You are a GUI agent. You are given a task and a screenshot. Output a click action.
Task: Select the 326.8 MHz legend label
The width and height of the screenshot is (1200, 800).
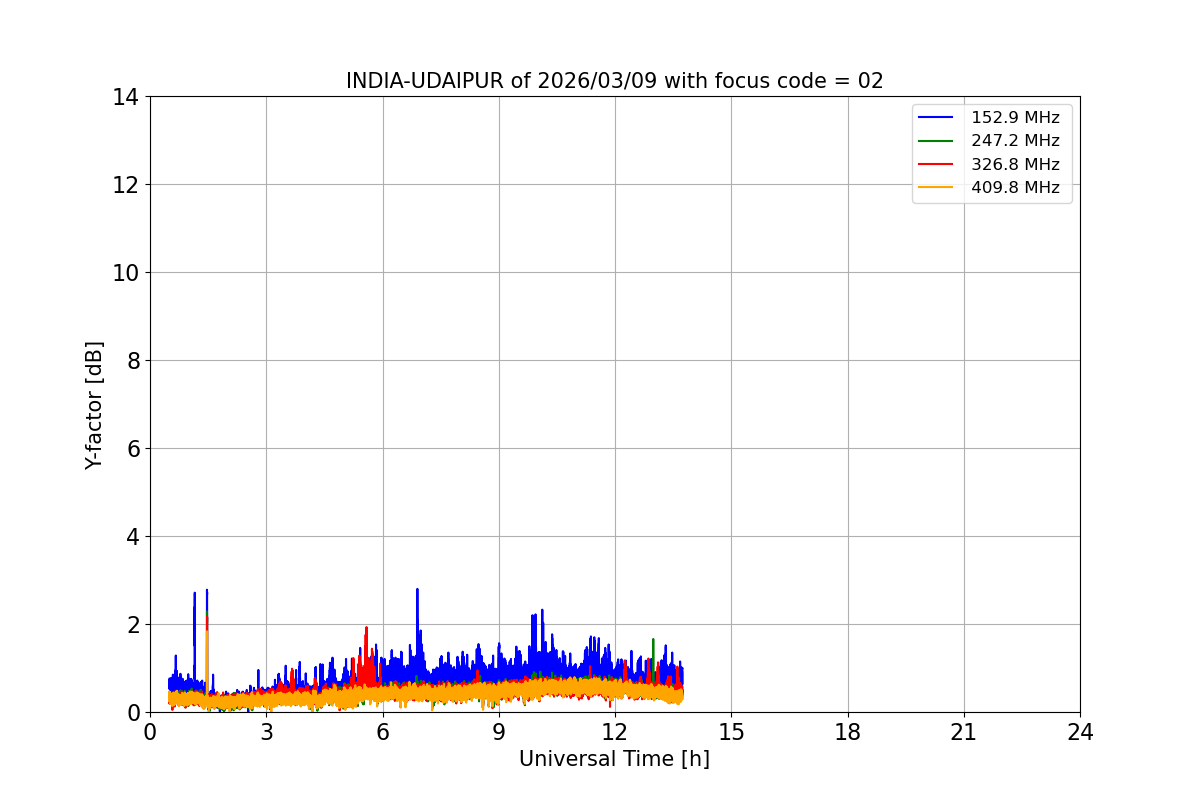(1015, 164)
